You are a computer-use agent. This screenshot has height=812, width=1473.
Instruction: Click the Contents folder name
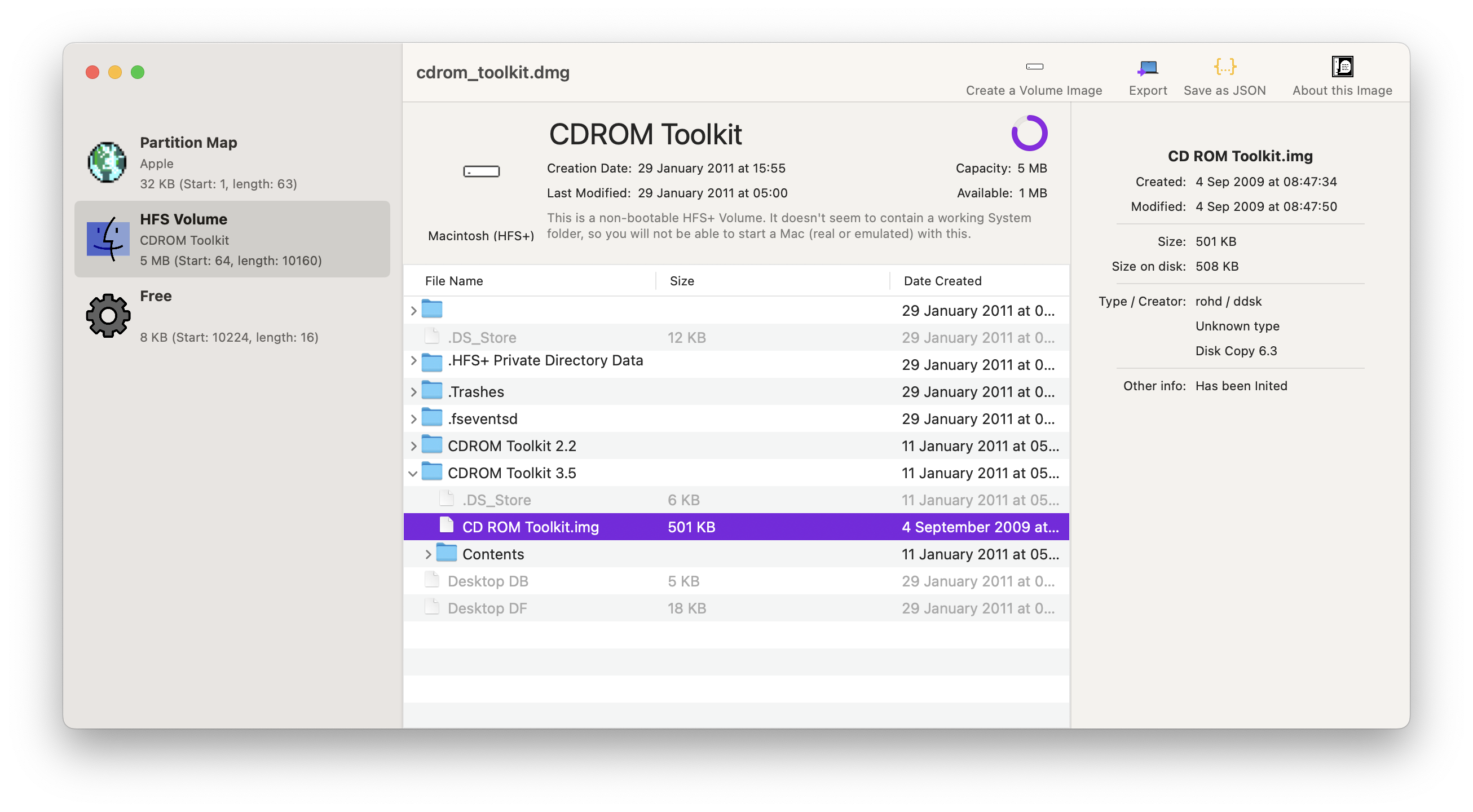pyautogui.click(x=493, y=554)
